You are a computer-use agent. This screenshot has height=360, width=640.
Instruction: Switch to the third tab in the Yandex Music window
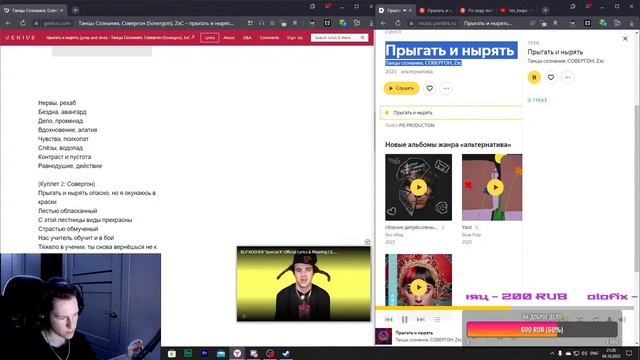(476, 10)
